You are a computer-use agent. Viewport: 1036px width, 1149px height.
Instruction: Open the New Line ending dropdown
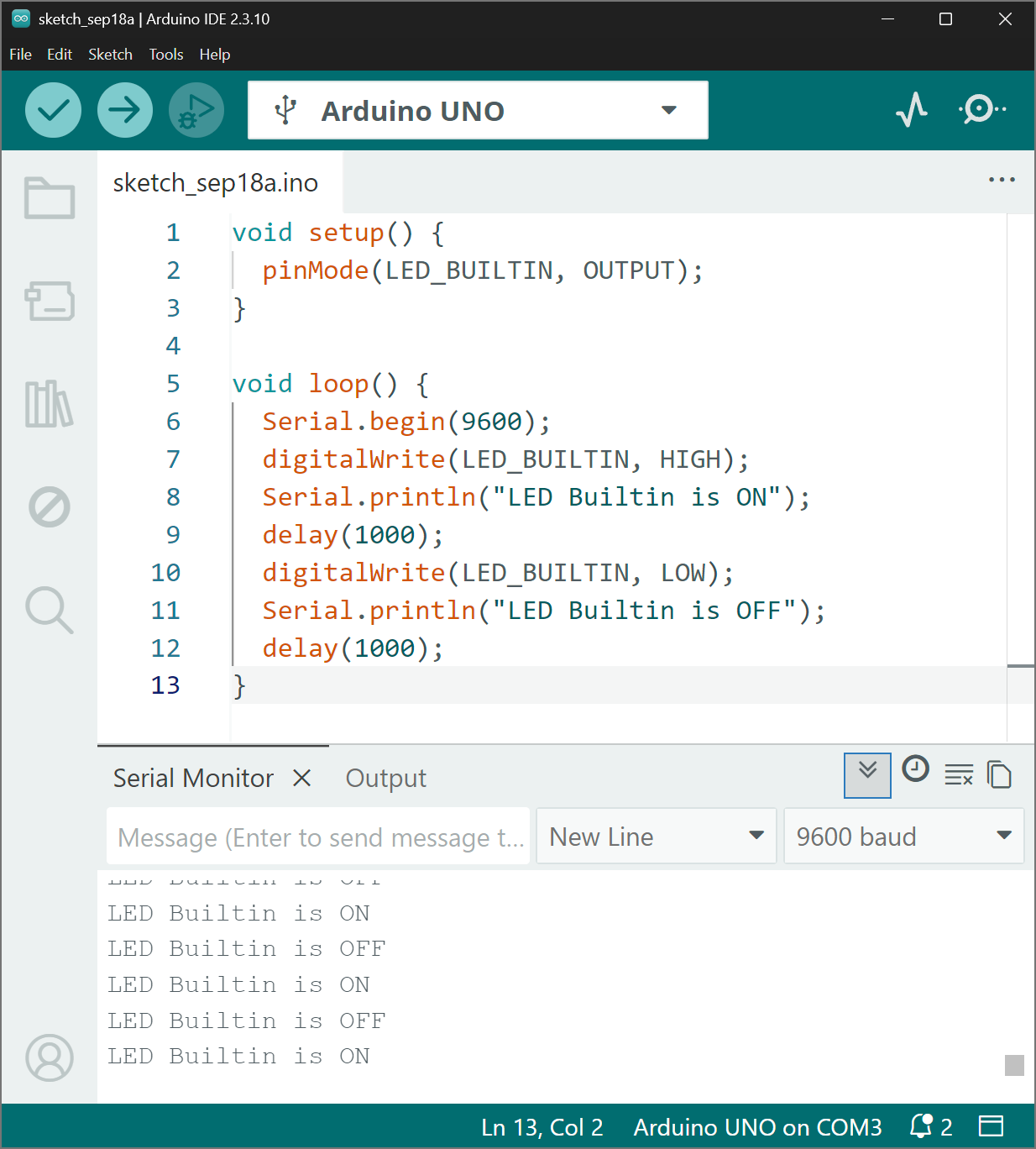point(657,836)
